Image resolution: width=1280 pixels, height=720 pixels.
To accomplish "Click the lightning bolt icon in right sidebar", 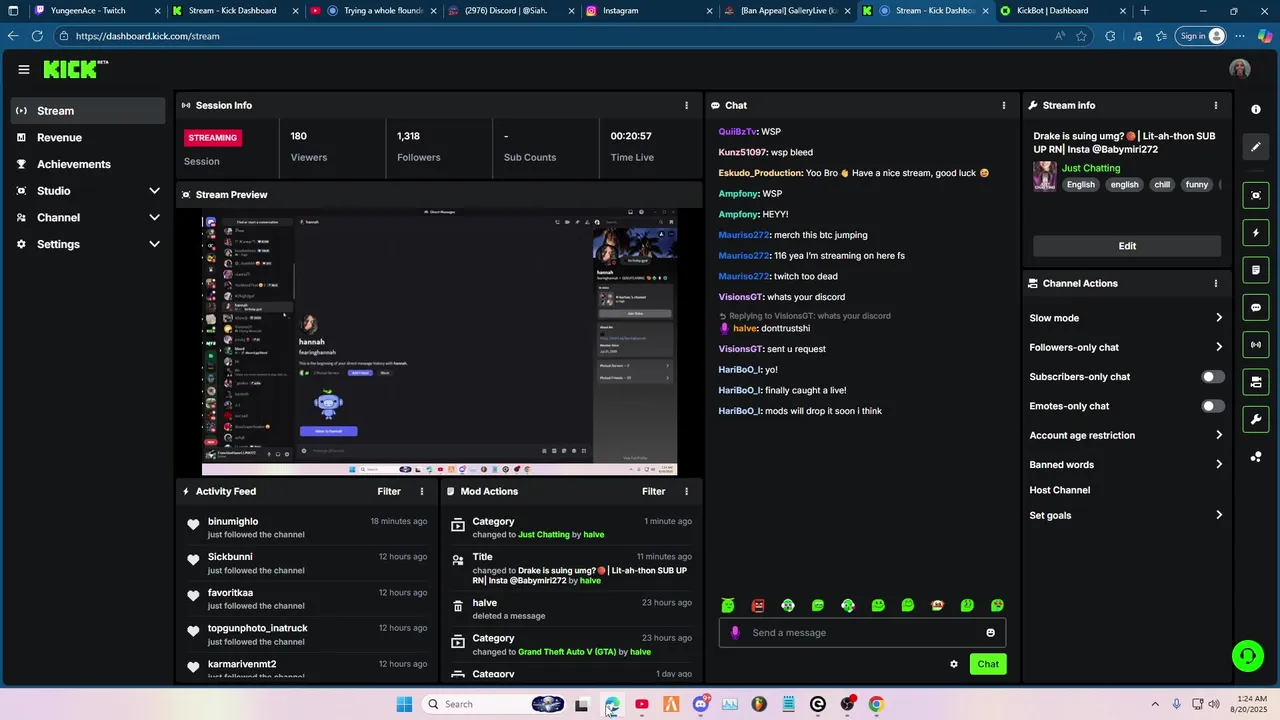I will pyautogui.click(x=1256, y=233).
